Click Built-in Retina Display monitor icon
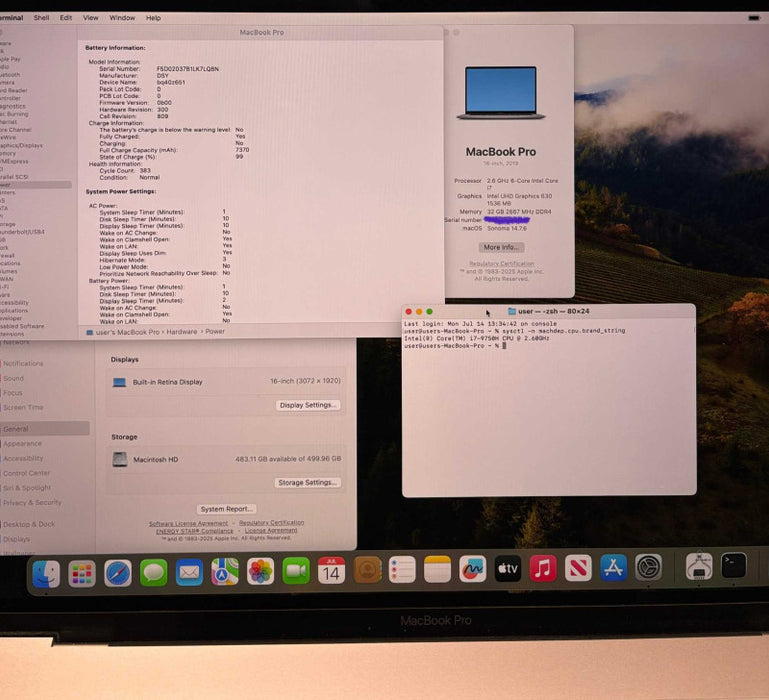Screen dimensions: 769x700 [x=119, y=382]
